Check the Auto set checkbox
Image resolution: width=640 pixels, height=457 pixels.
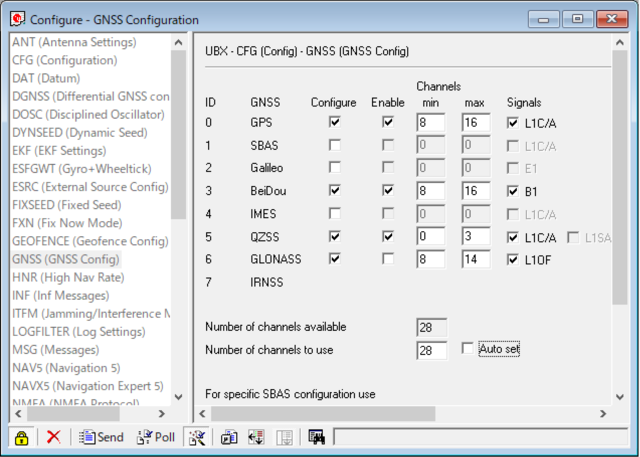468,348
